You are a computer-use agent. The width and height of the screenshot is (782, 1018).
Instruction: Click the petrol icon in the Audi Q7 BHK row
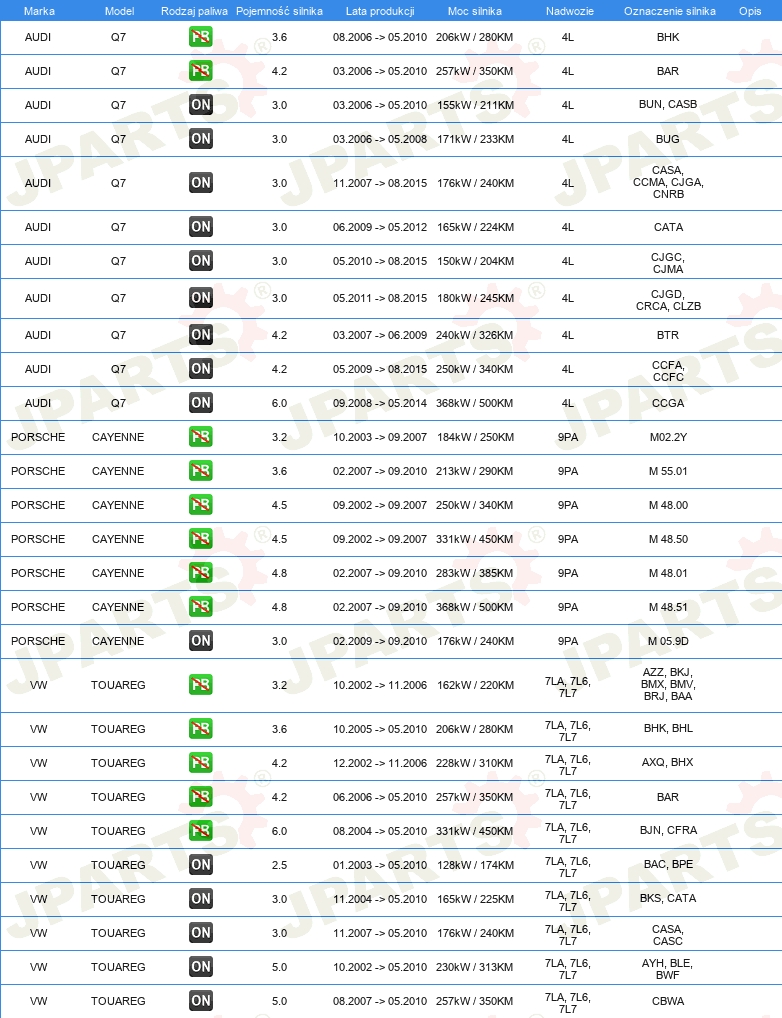[201, 37]
